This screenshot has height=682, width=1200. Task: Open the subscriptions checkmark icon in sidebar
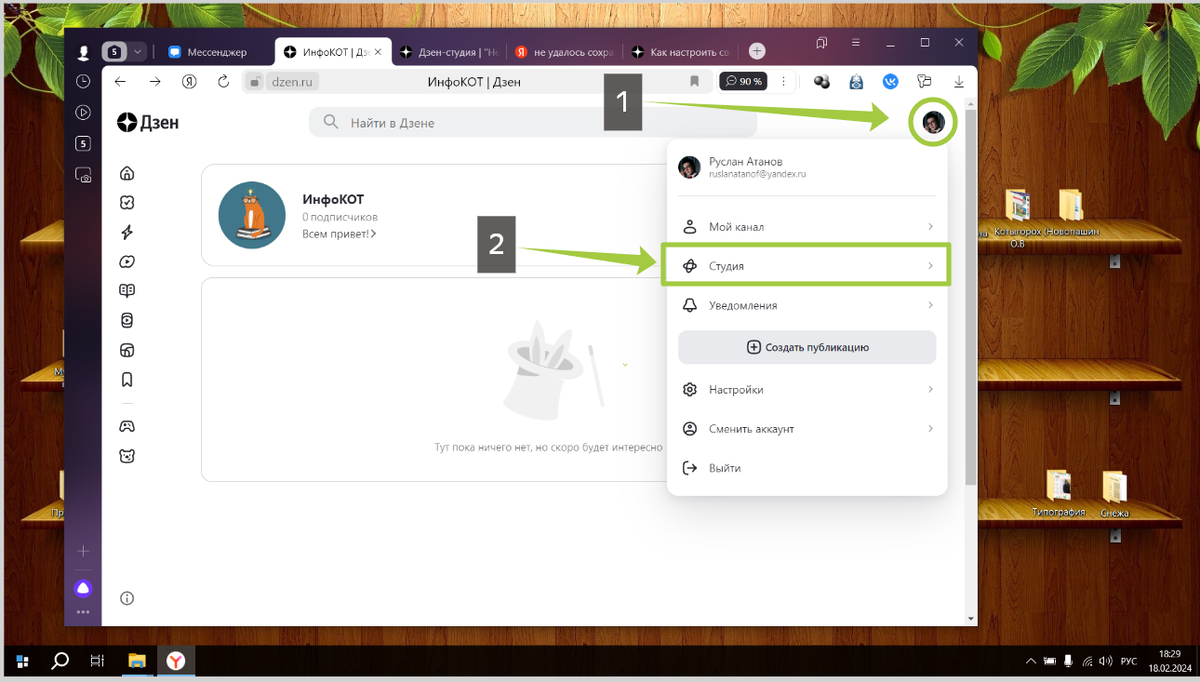click(127, 202)
